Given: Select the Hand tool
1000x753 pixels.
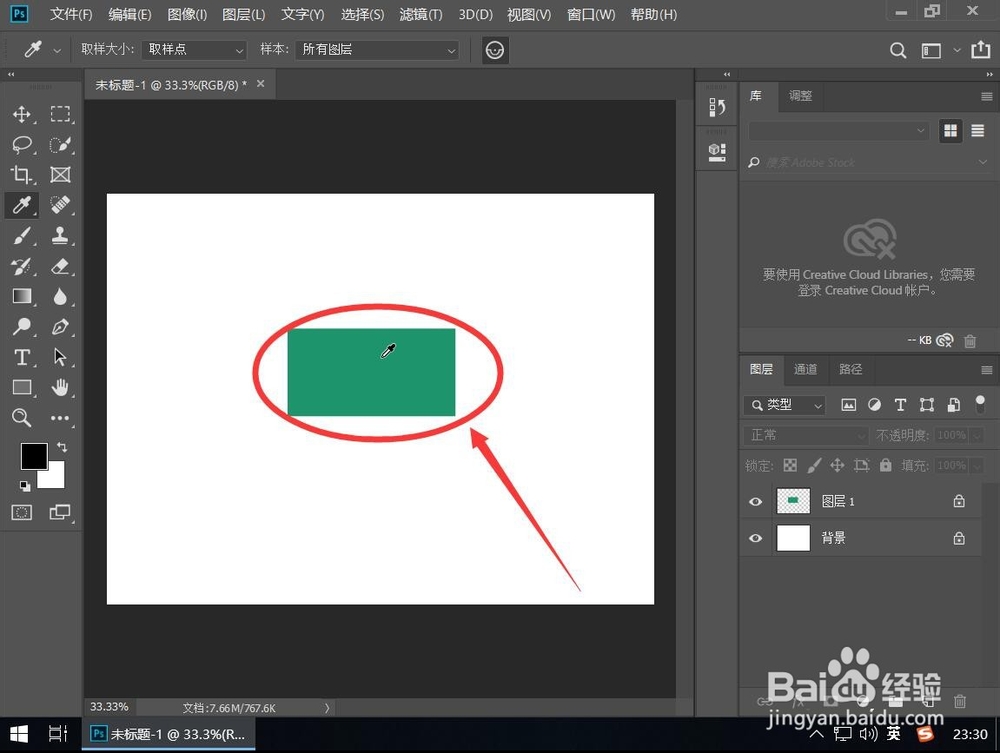Looking at the screenshot, I should (x=61, y=387).
